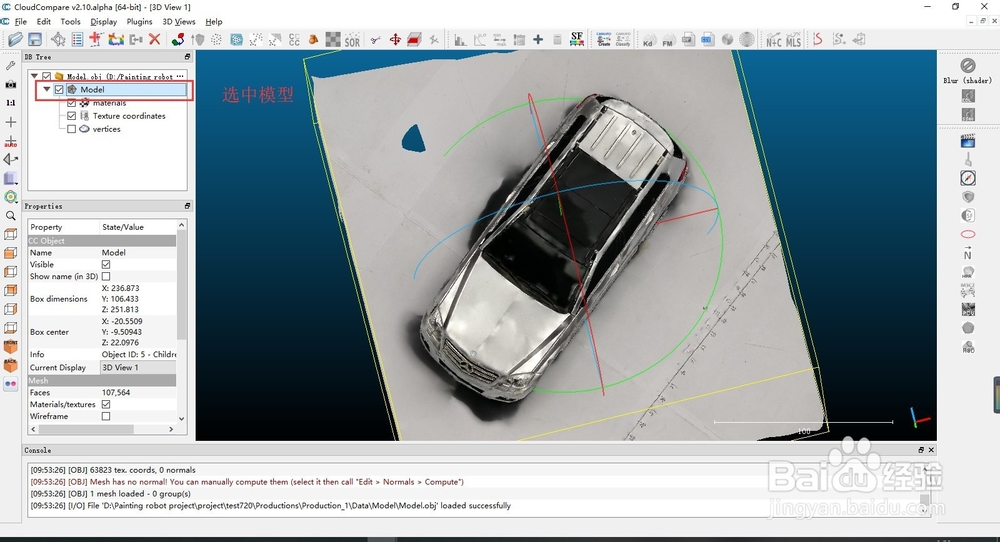The height and width of the screenshot is (542, 1000).
Task: Open the Help menu
Action: coord(214,22)
